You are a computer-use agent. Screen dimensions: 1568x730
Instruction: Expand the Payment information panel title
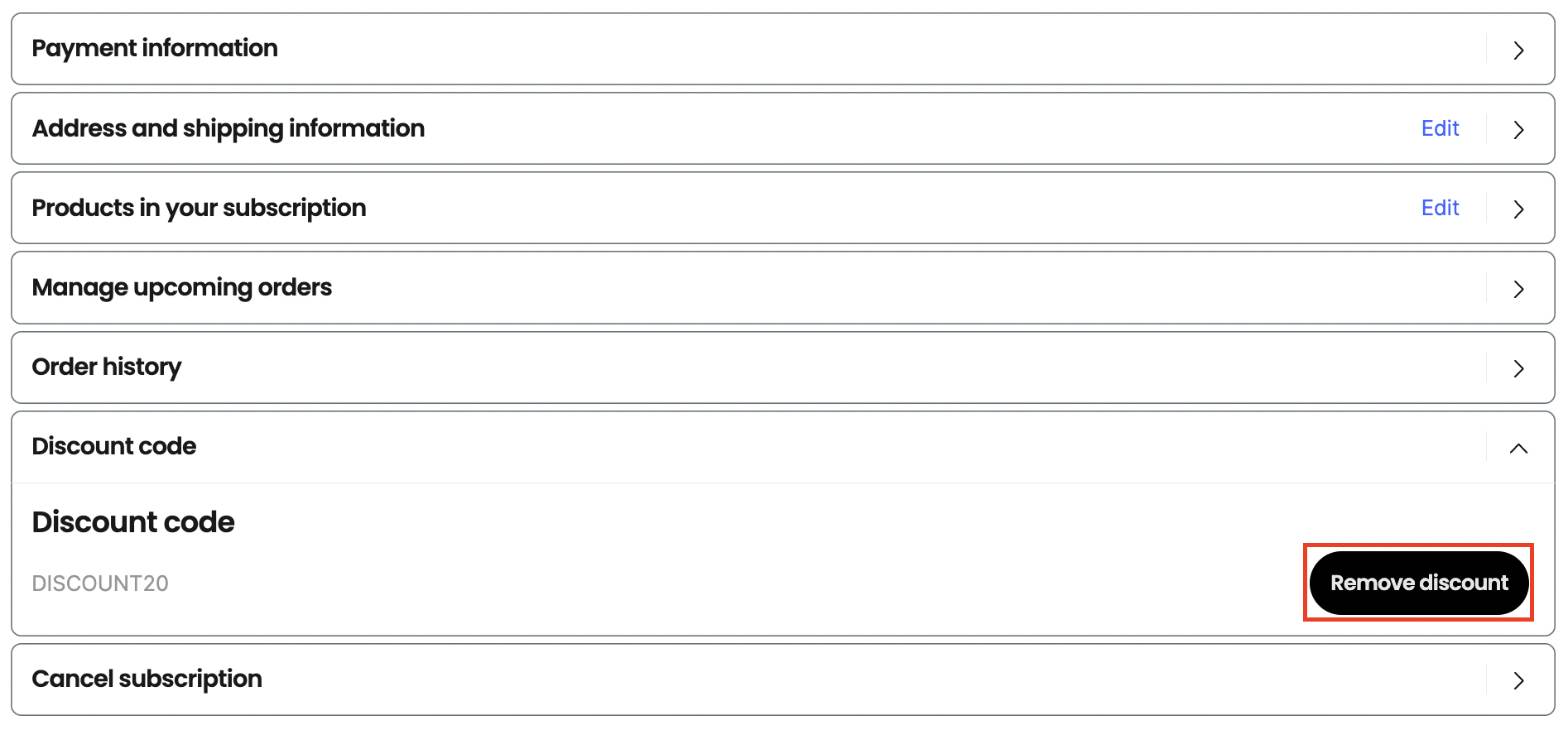click(155, 49)
